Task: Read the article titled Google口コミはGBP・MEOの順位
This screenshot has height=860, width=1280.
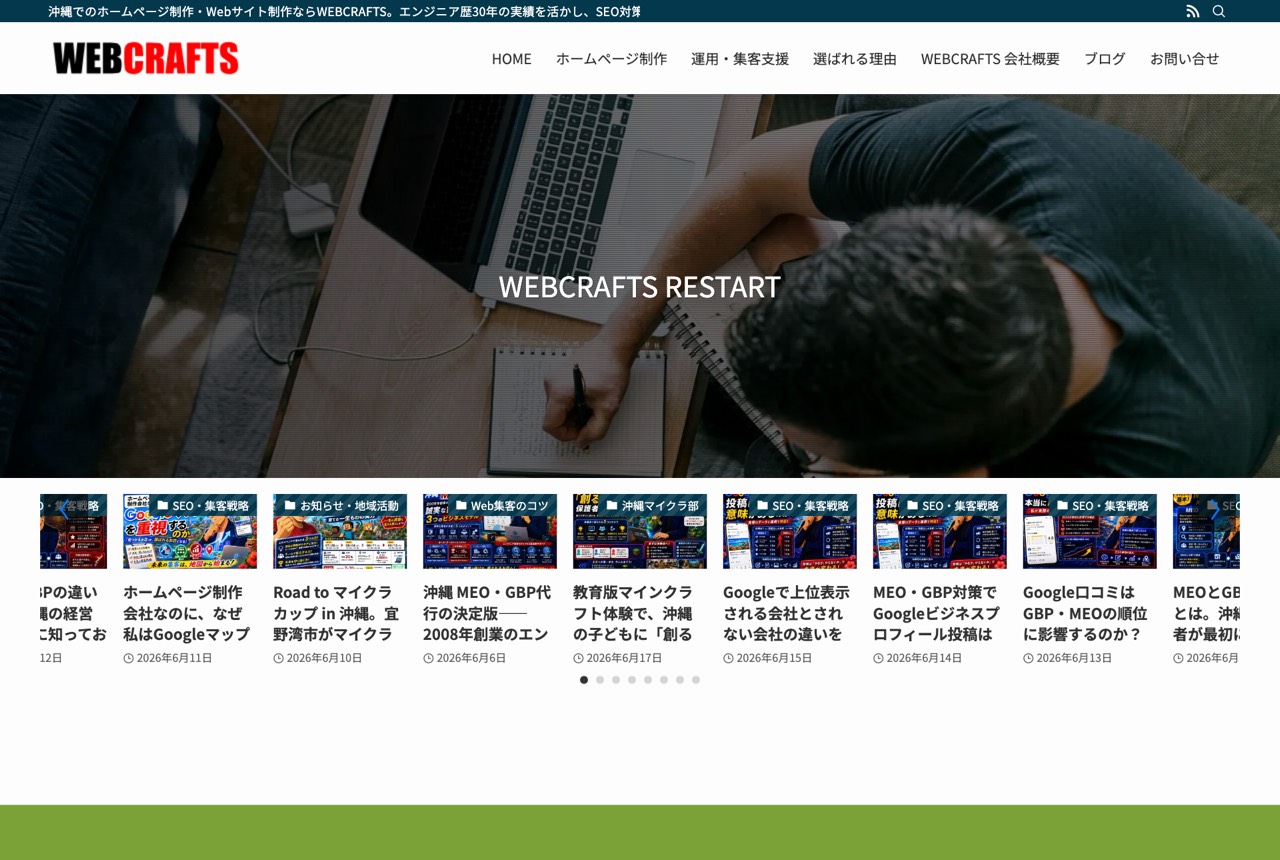Action: click(x=1086, y=613)
